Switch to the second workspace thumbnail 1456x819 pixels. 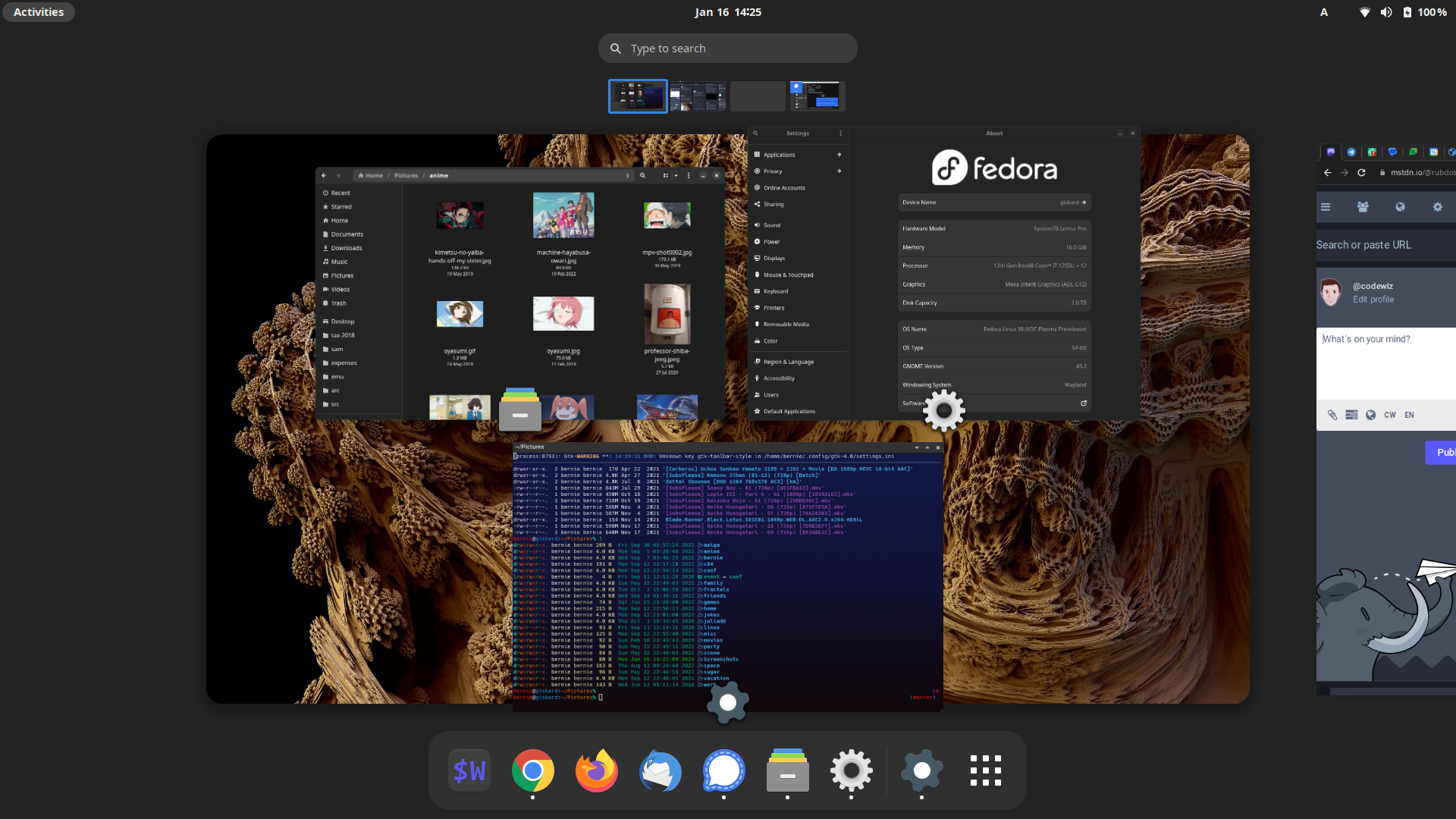pyautogui.click(x=697, y=96)
